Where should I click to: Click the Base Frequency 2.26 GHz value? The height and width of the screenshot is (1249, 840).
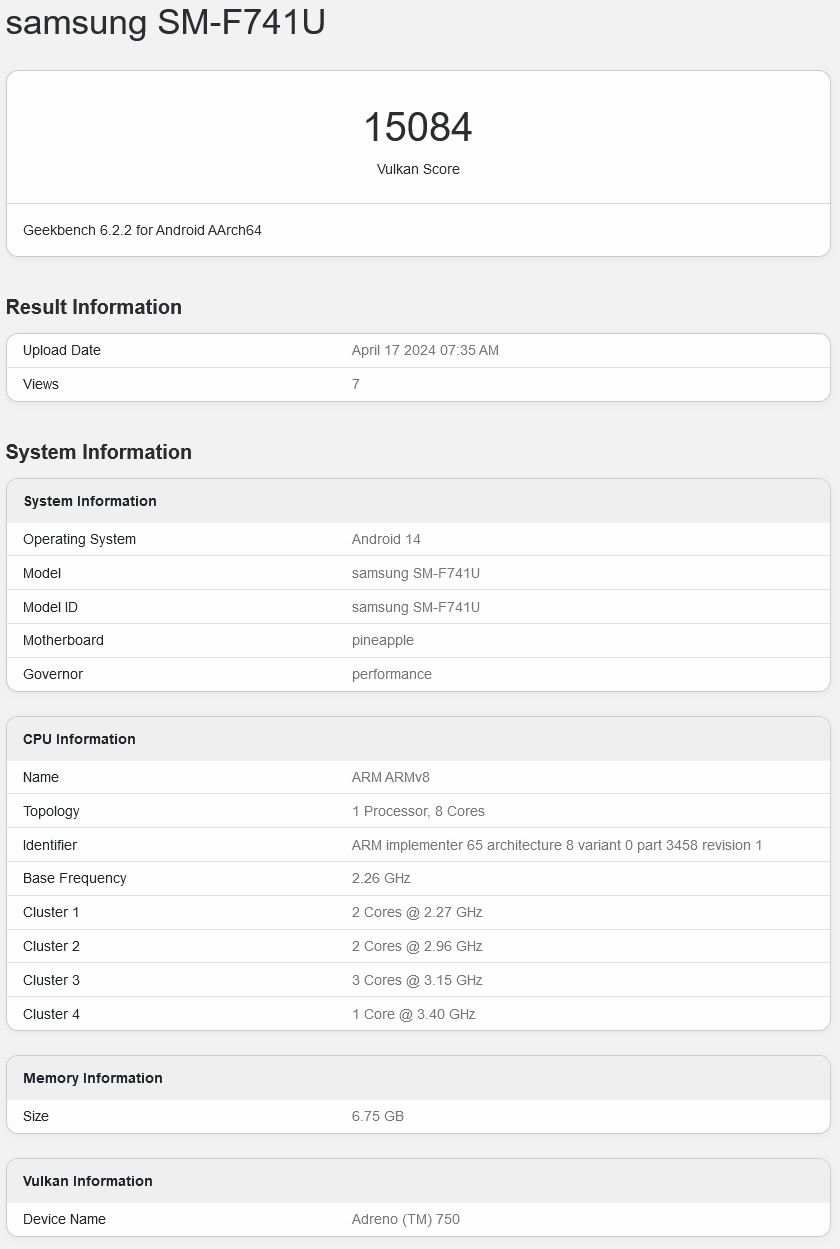[381, 878]
